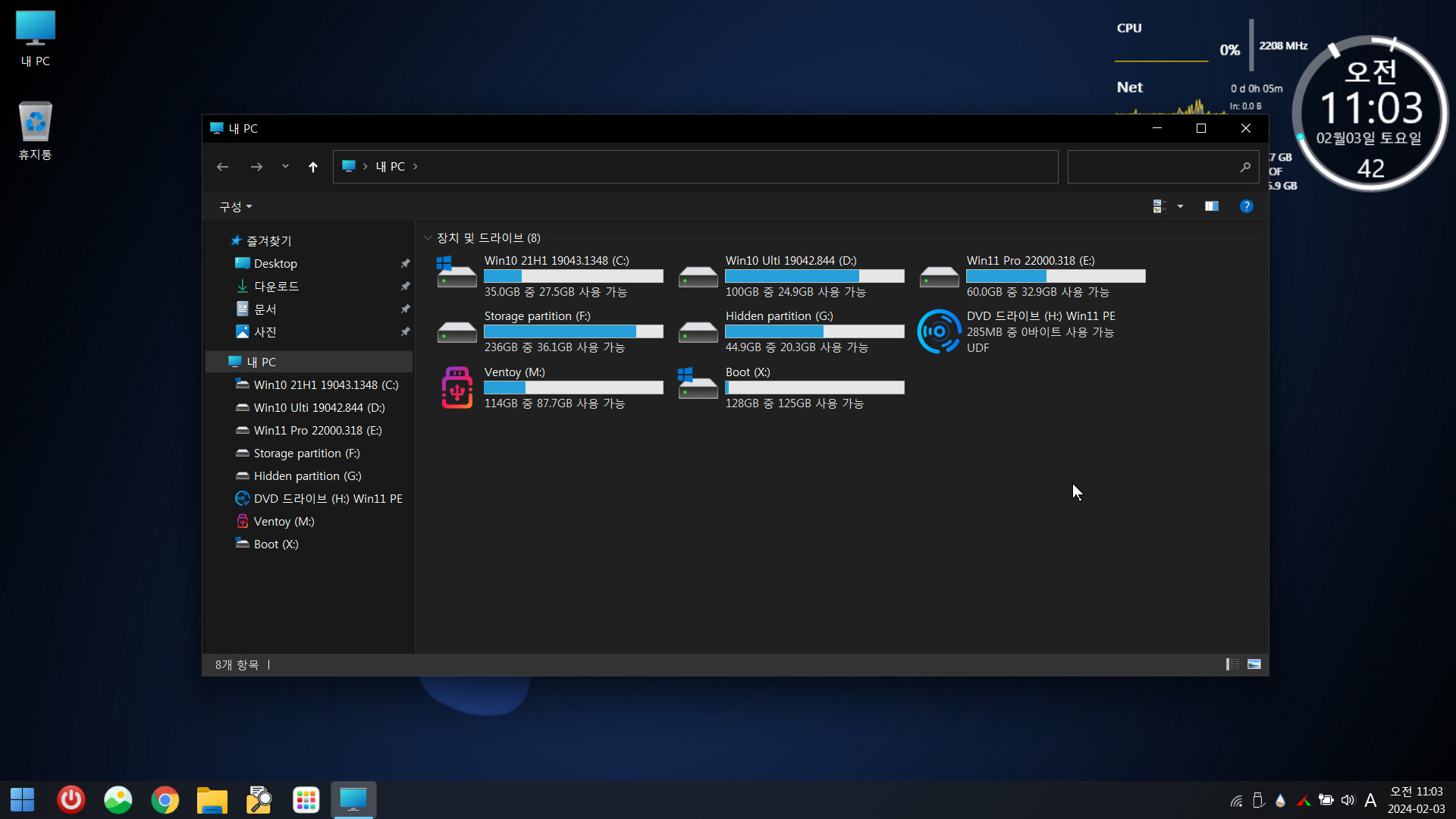Open the 내 PC desktop shortcut

35,39
